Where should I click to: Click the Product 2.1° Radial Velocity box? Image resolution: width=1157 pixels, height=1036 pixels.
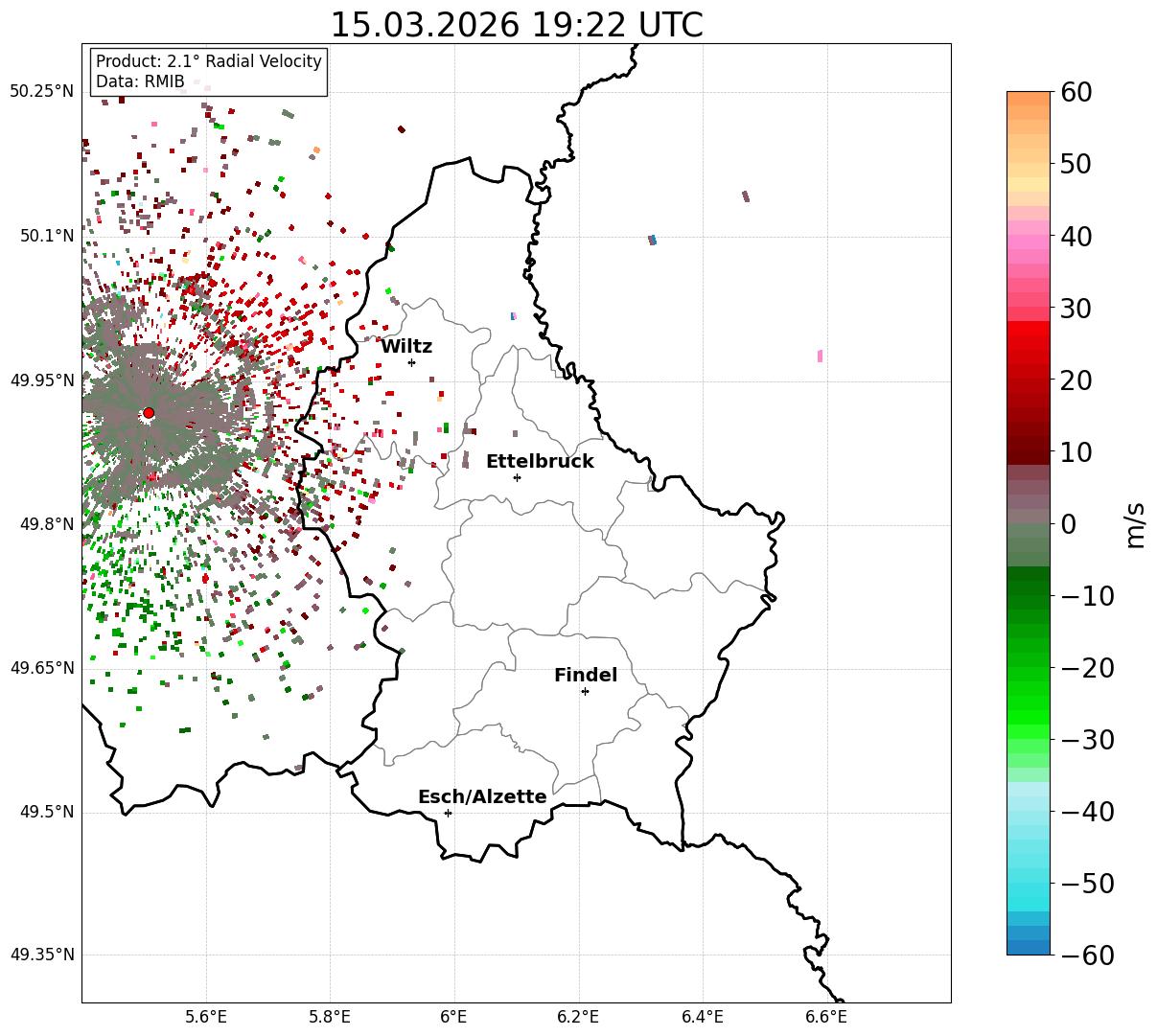(209, 72)
